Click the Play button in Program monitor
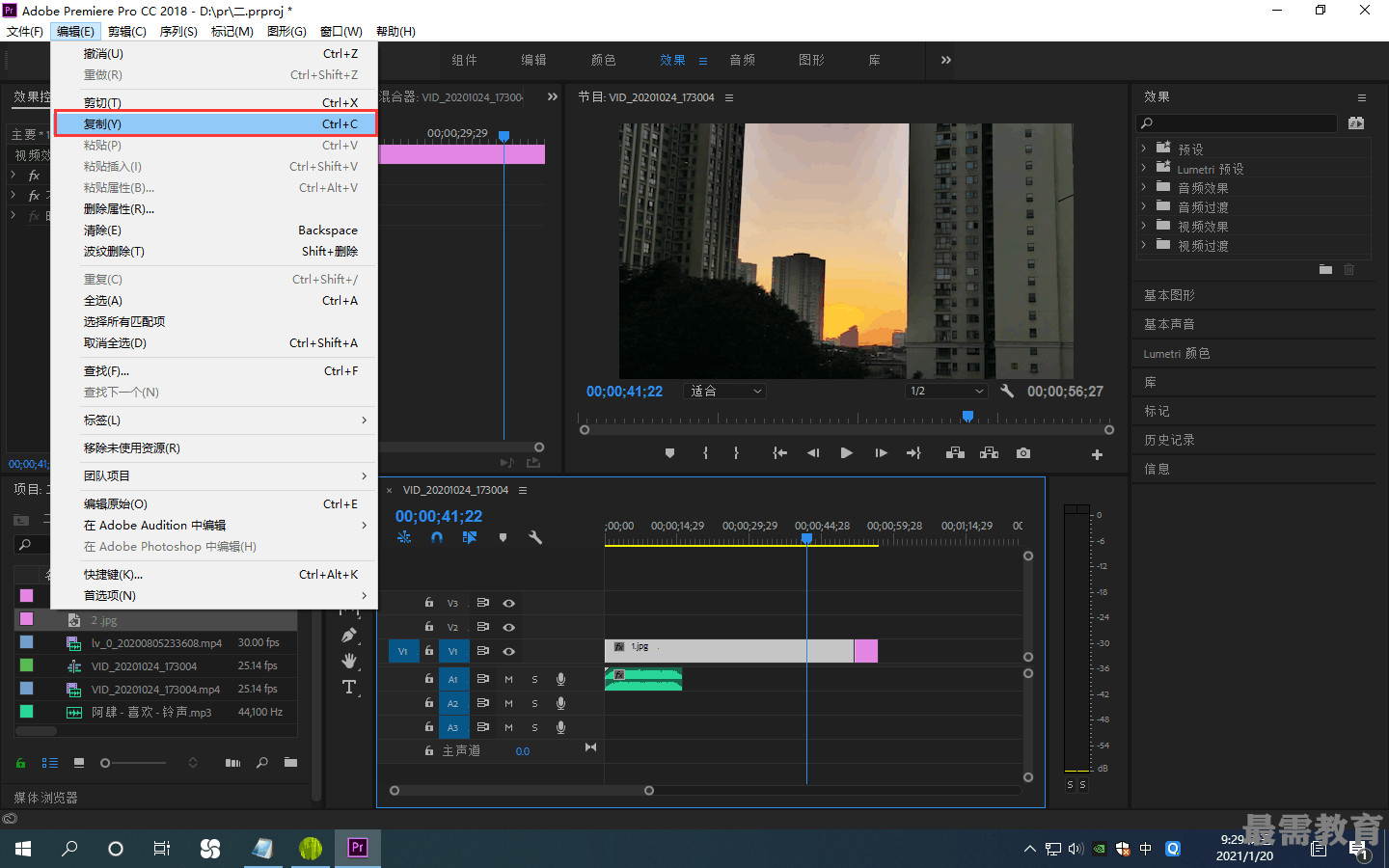Viewport: 1389px width, 868px height. [x=846, y=453]
